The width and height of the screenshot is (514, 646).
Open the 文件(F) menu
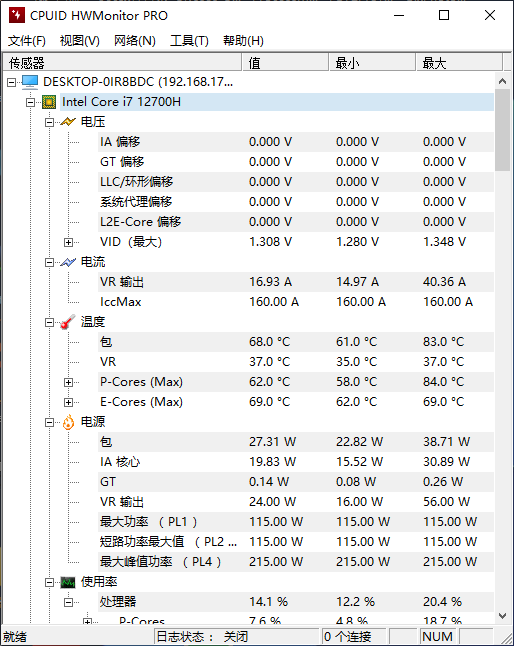pos(27,40)
